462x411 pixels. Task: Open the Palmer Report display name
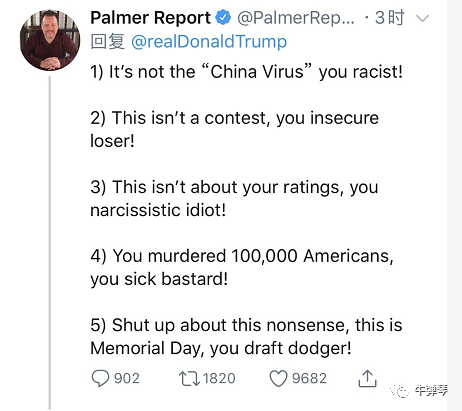[150, 18]
